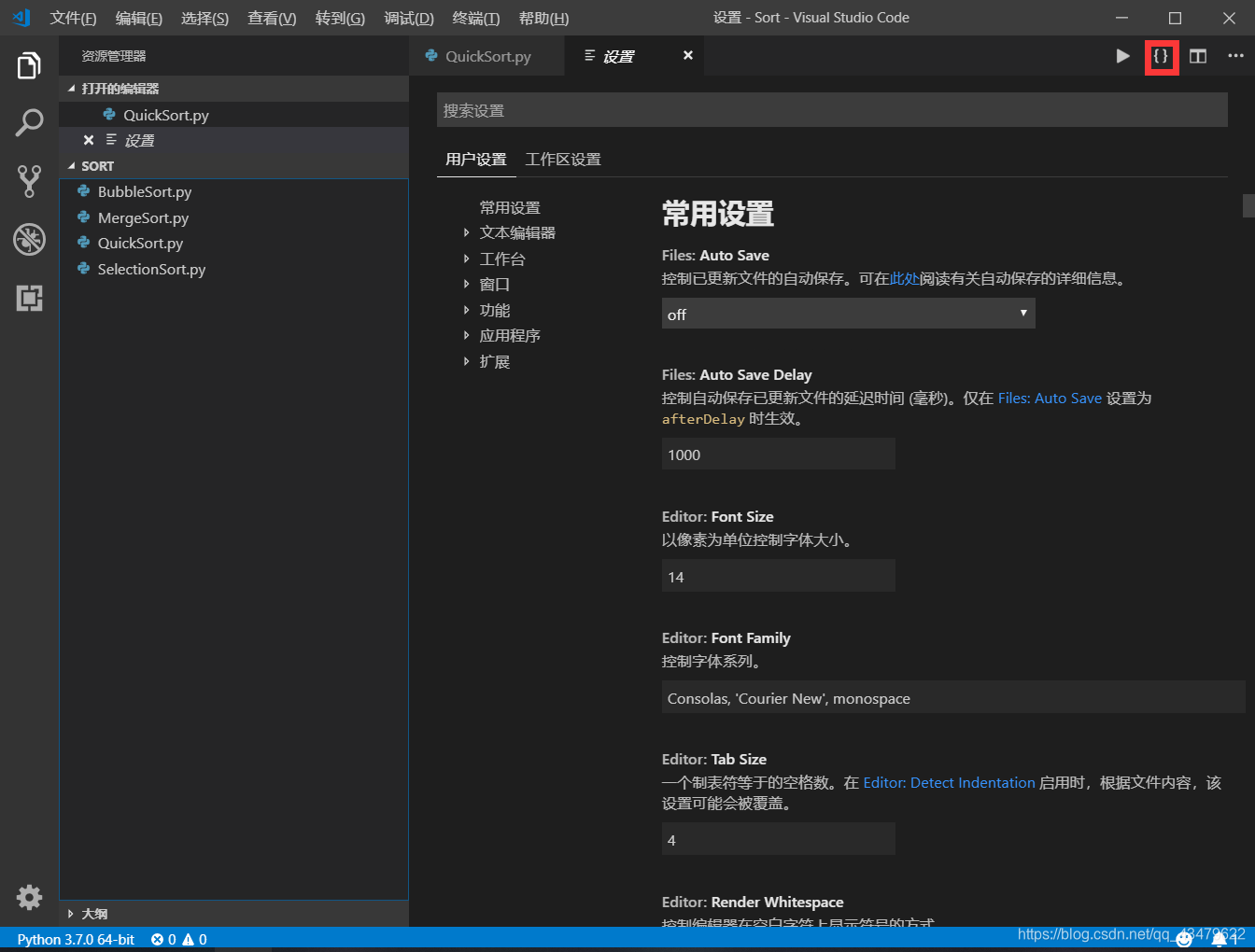Select the Python 3.7.0 64-bit interpreter

(76, 939)
